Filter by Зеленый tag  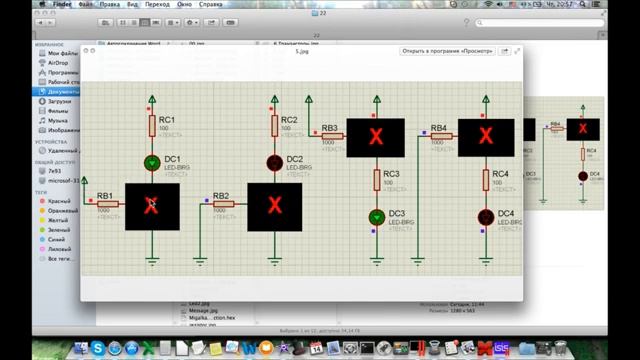55,230
